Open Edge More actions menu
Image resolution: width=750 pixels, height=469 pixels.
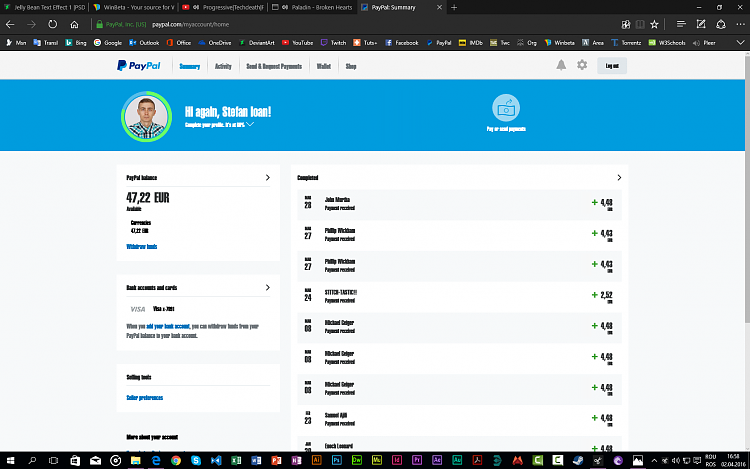(x=740, y=24)
